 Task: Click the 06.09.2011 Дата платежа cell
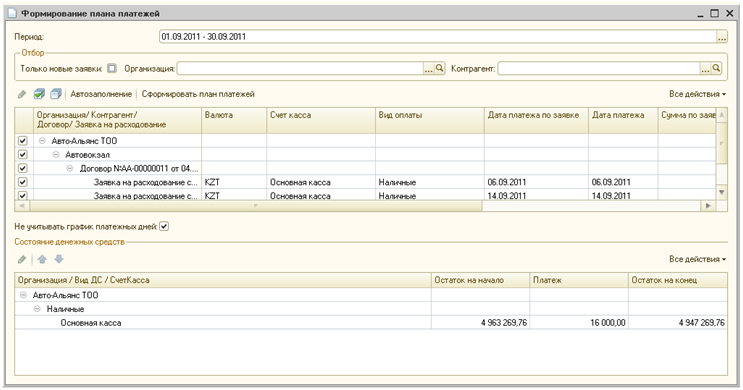click(x=623, y=182)
